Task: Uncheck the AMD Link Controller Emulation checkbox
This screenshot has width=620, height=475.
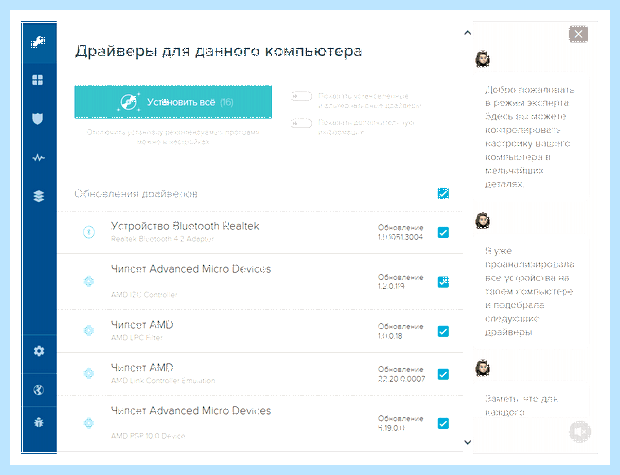Action: (443, 374)
